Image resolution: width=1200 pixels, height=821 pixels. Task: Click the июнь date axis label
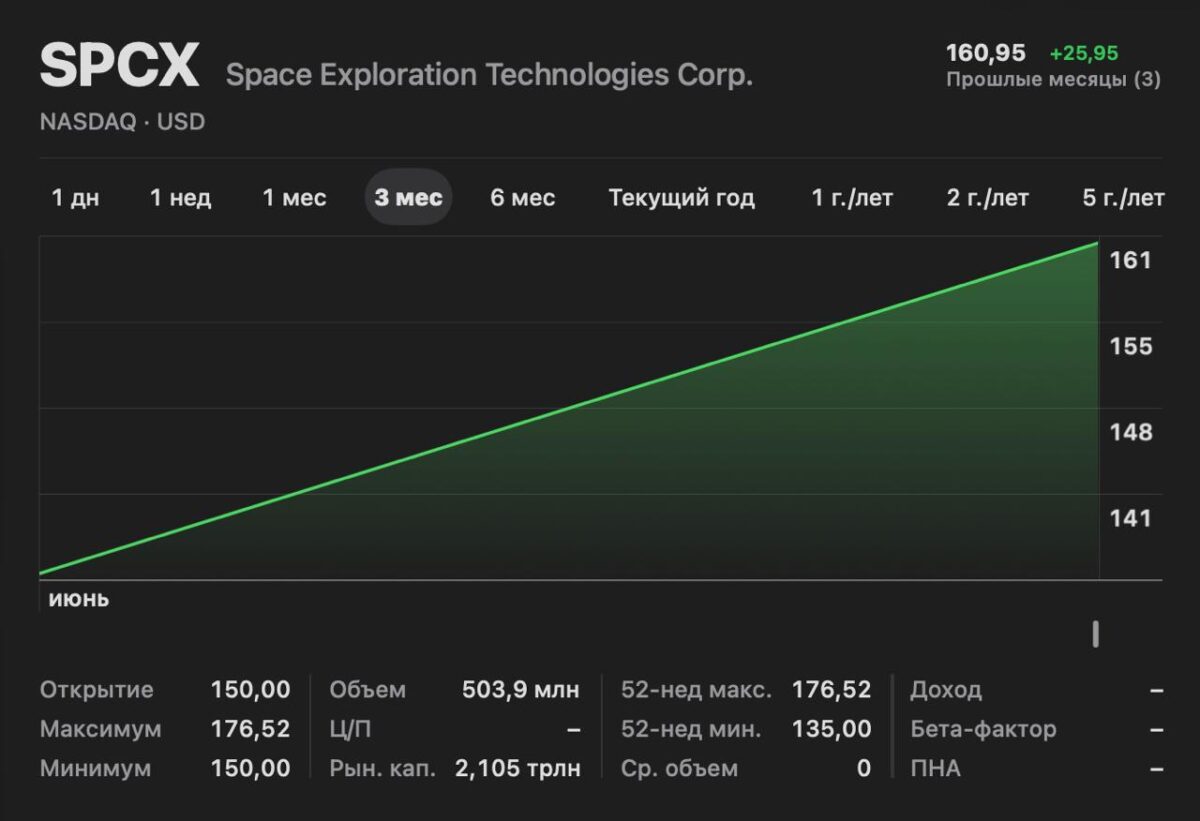(79, 600)
